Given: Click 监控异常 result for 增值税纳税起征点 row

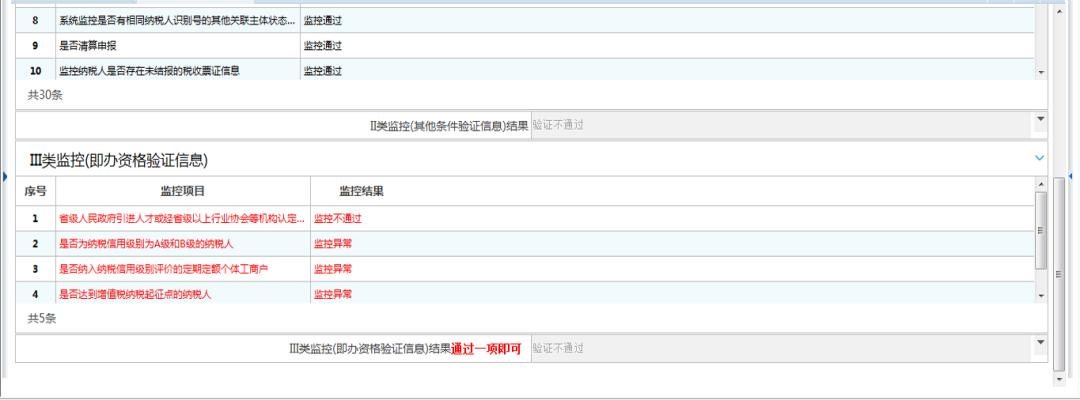Looking at the screenshot, I should (333, 294).
